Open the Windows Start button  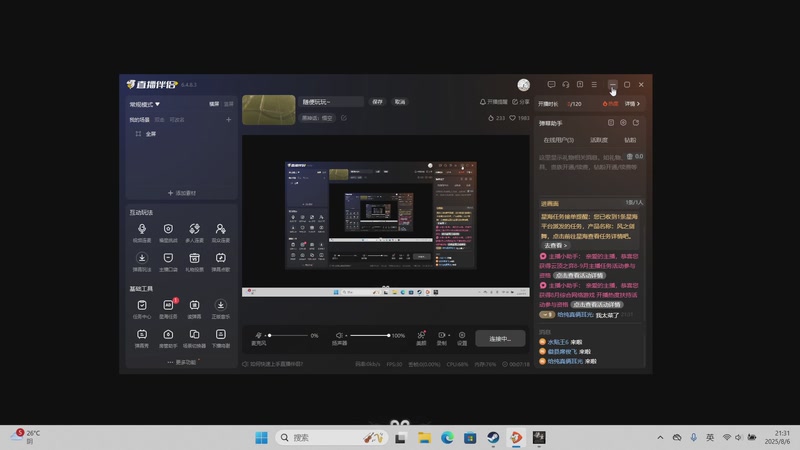pos(261,438)
